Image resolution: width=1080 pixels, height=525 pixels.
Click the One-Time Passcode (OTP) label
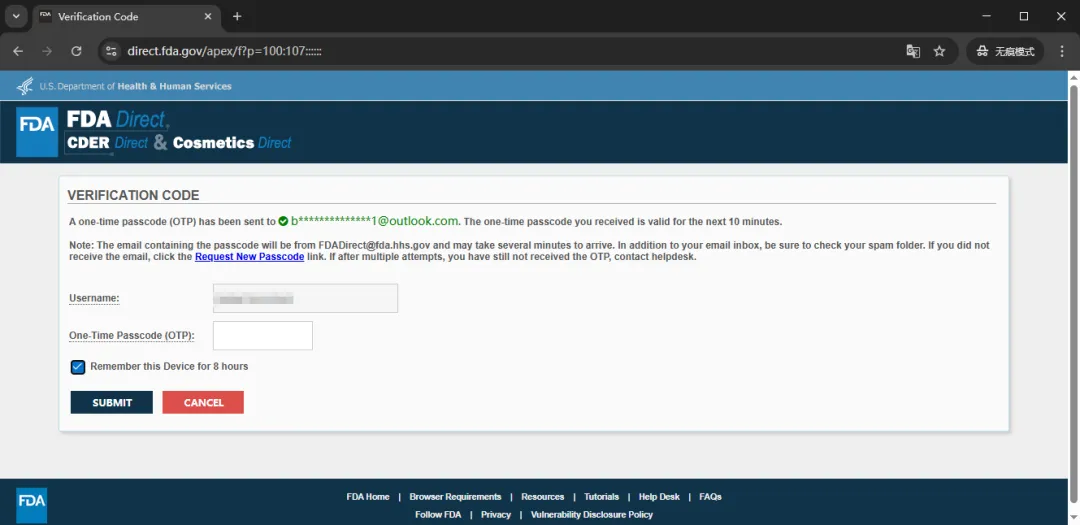point(132,336)
